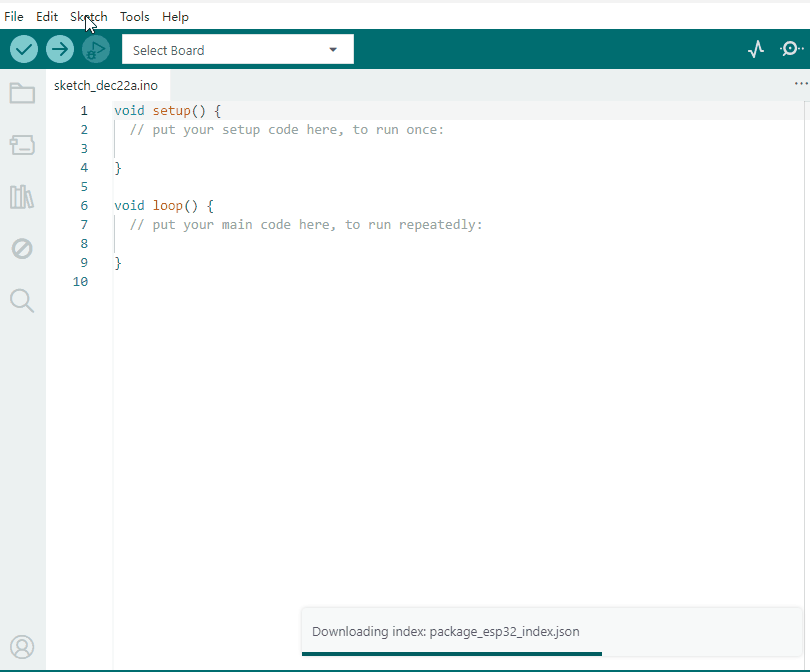Screen dimensions: 810x672
Task: Open the Serial Monitor
Action: click(791, 49)
